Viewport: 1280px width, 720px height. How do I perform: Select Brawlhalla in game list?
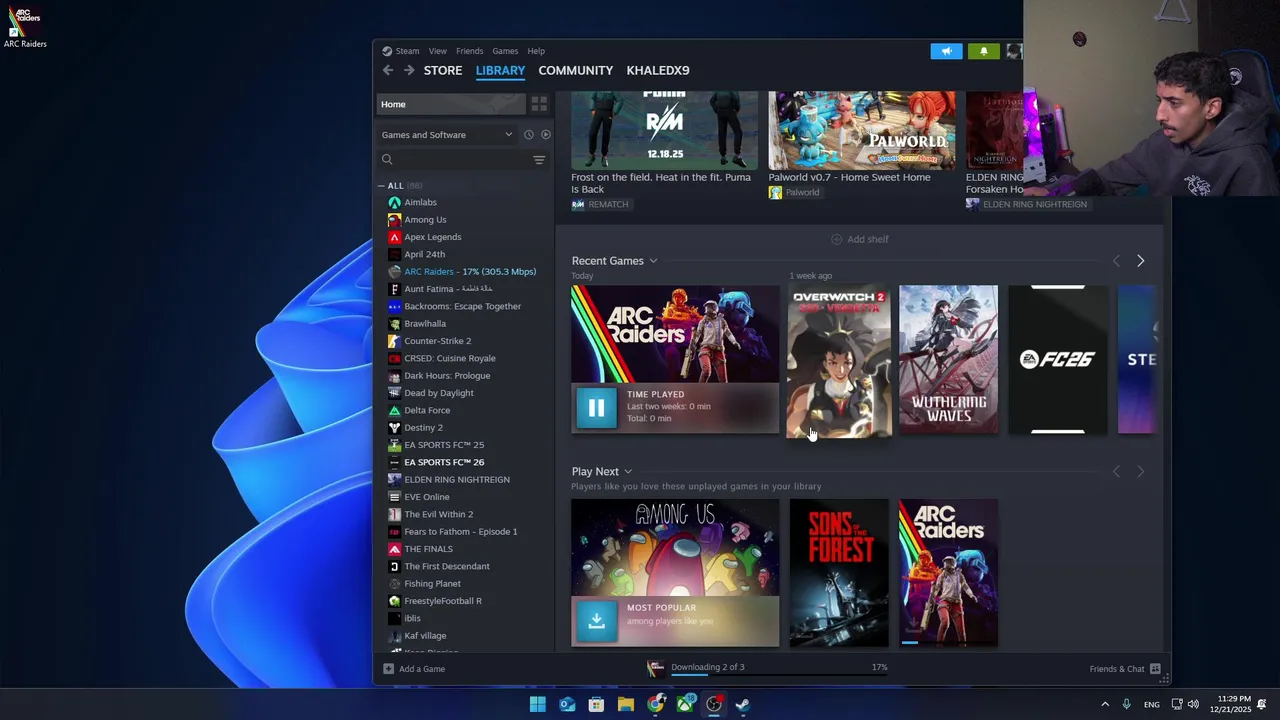tap(425, 324)
